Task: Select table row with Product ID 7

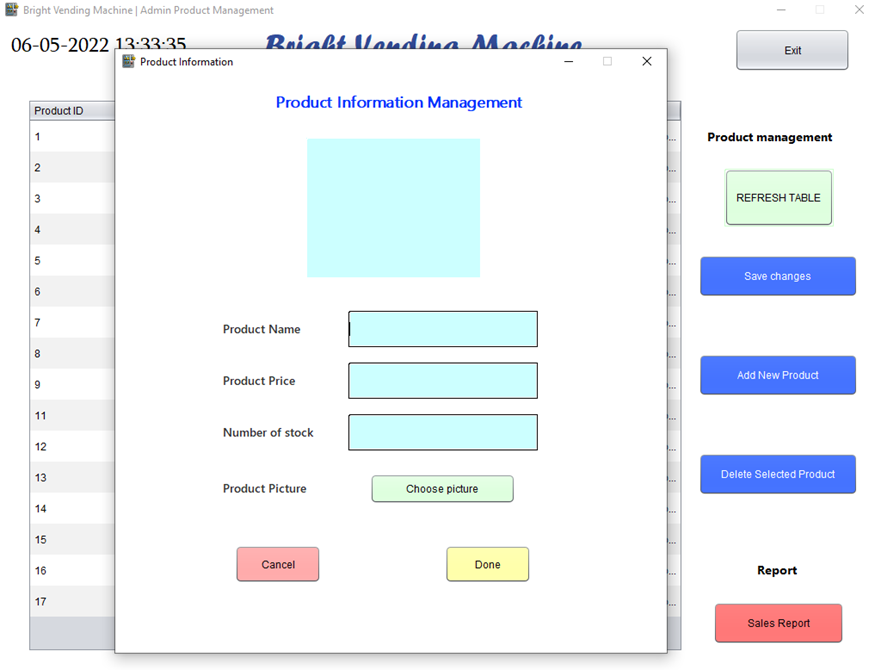Action: point(73,322)
